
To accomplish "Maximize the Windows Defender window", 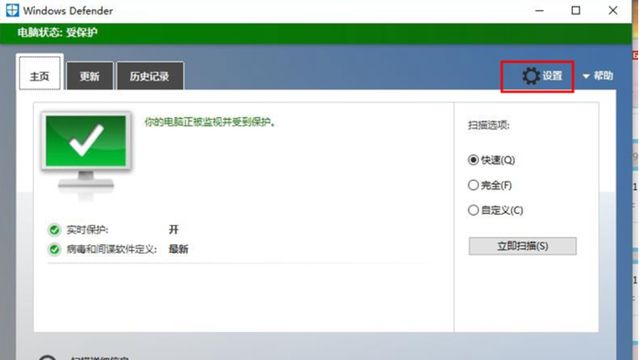I will coord(576,11).
